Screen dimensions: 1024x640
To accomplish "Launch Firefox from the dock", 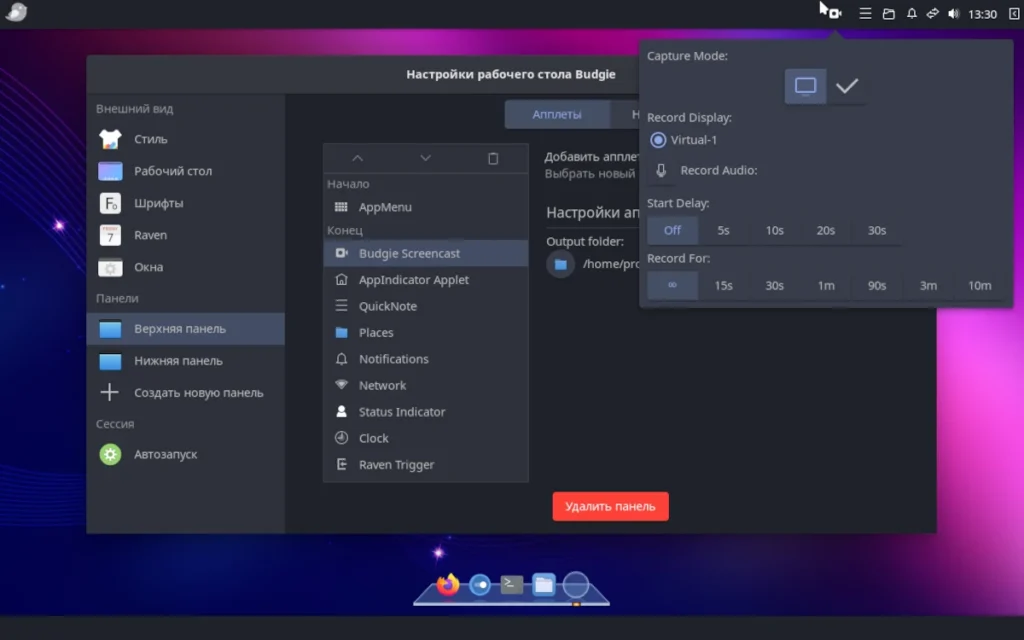I will click(448, 584).
